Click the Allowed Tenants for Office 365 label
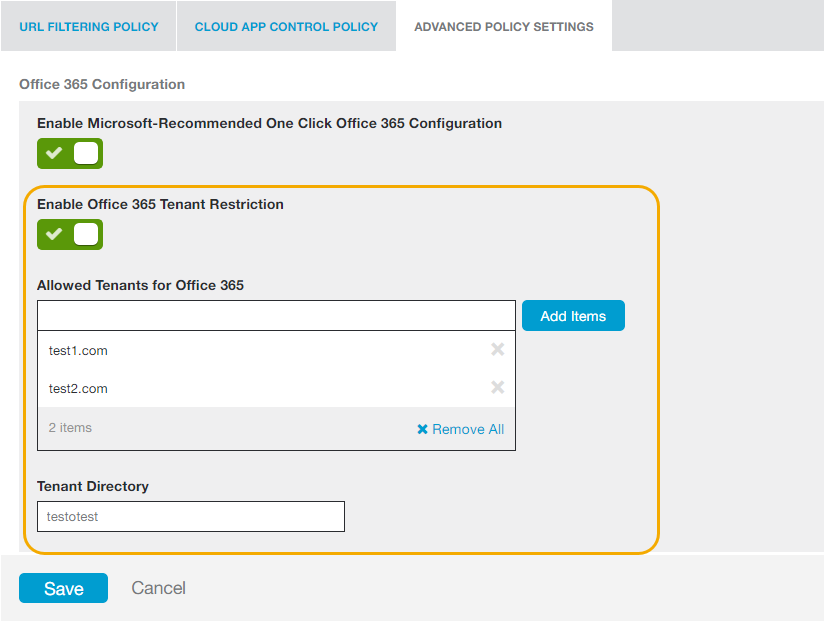 (140, 285)
